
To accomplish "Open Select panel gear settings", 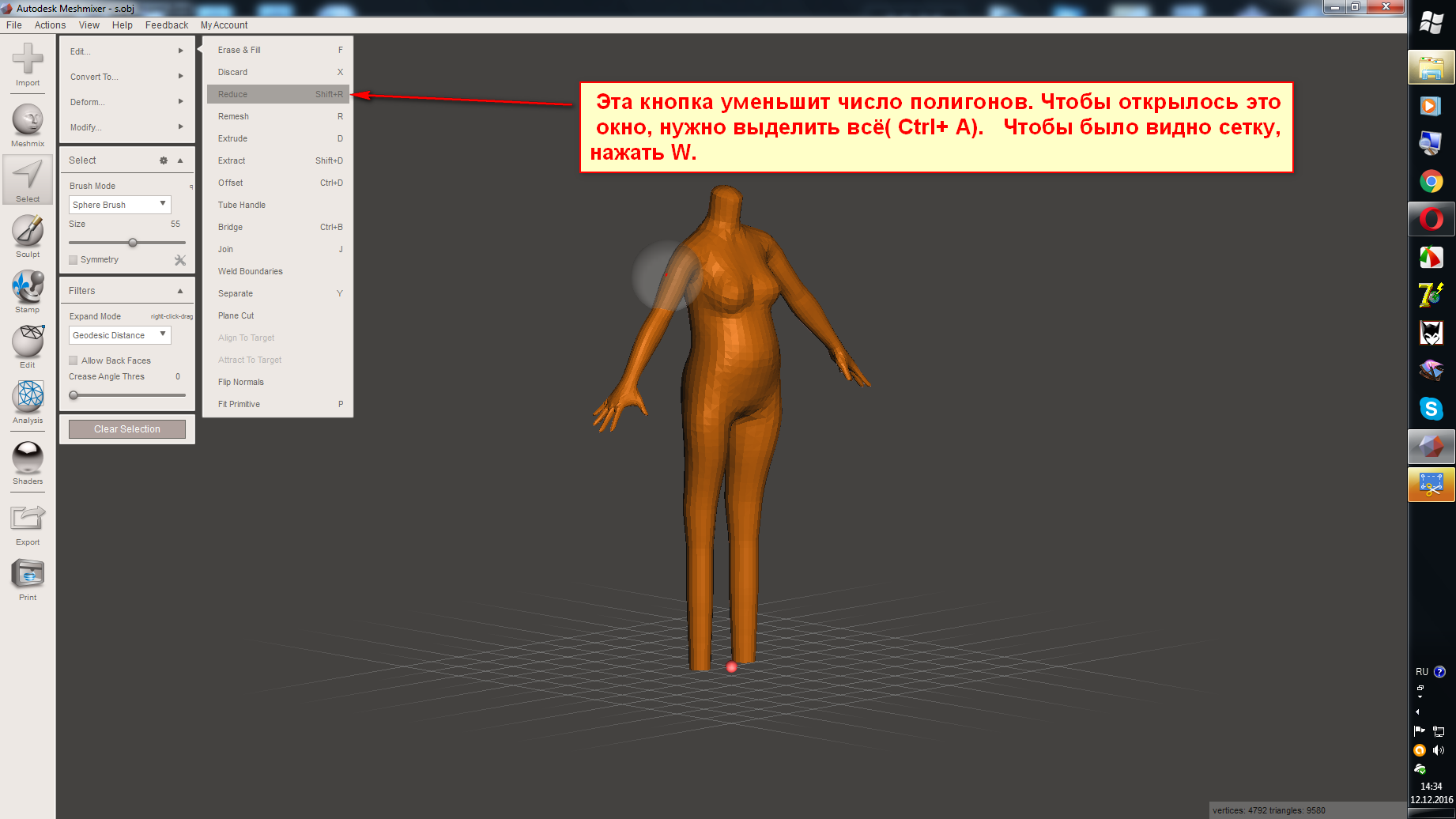I will [164, 160].
